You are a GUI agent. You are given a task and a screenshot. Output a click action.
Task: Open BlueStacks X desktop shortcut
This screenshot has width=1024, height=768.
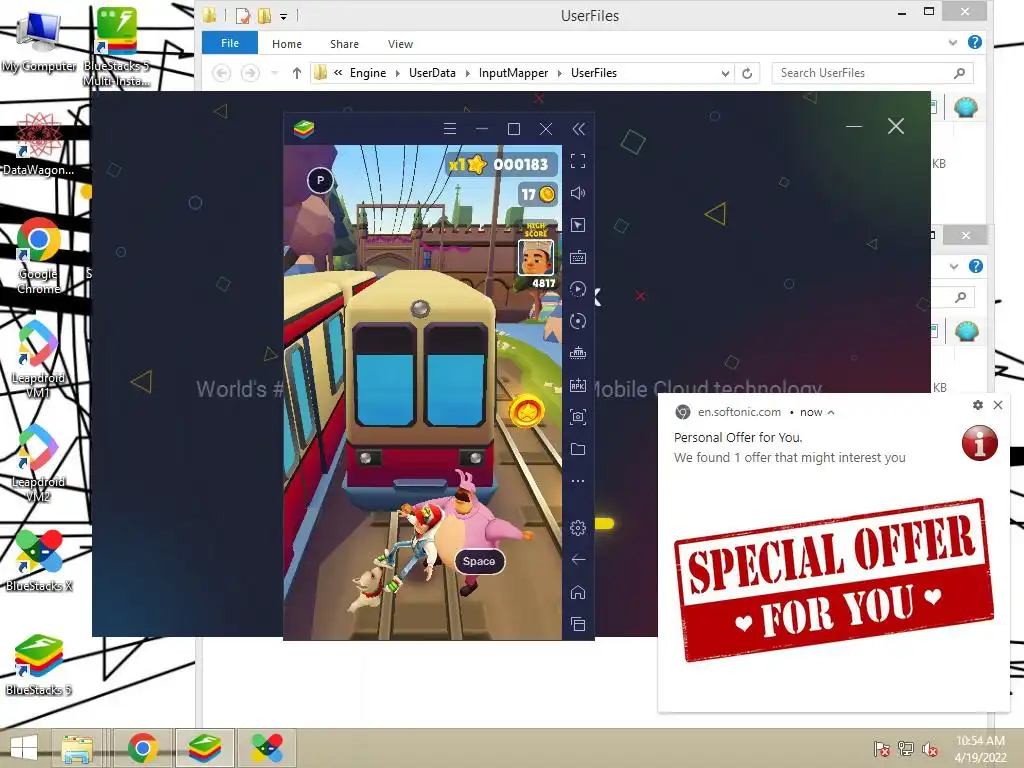pos(39,561)
